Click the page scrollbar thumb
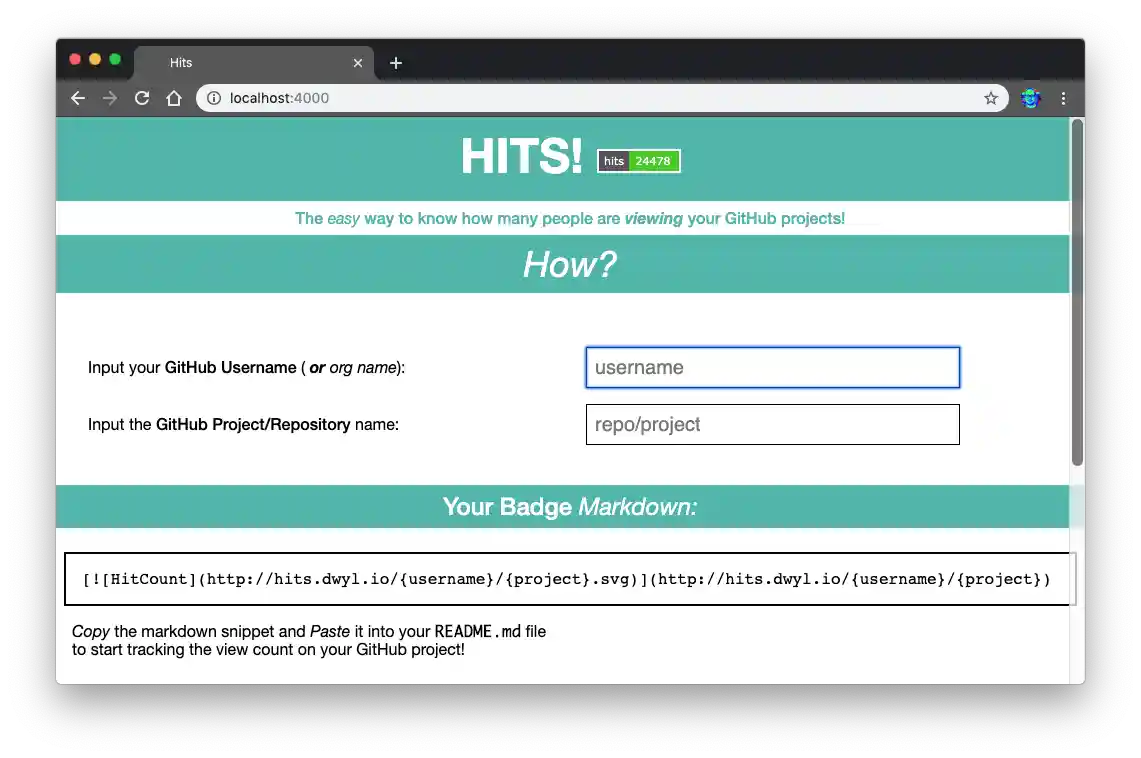The height and width of the screenshot is (758, 1141). click(x=1076, y=290)
